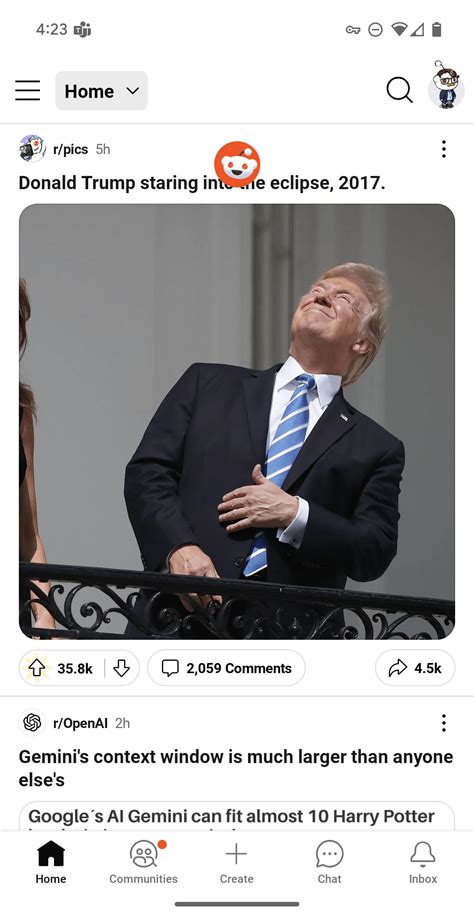Image resolution: width=474 pixels, height=918 pixels.
Task: Open the Gemini context window post title
Action: (236, 768)
